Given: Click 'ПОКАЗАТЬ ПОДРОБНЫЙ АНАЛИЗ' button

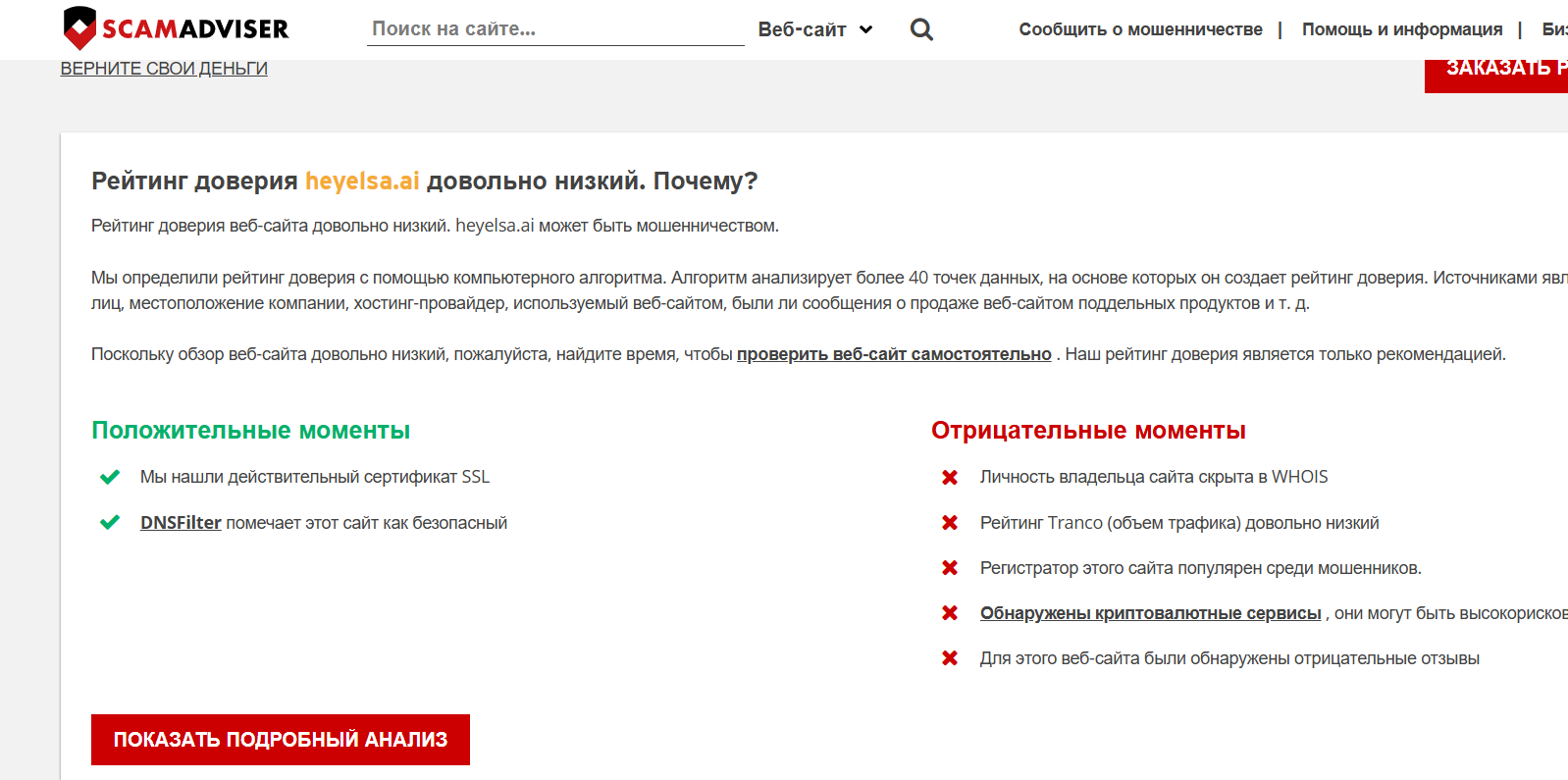Looking at the screenshot, I should coord(281,740).
